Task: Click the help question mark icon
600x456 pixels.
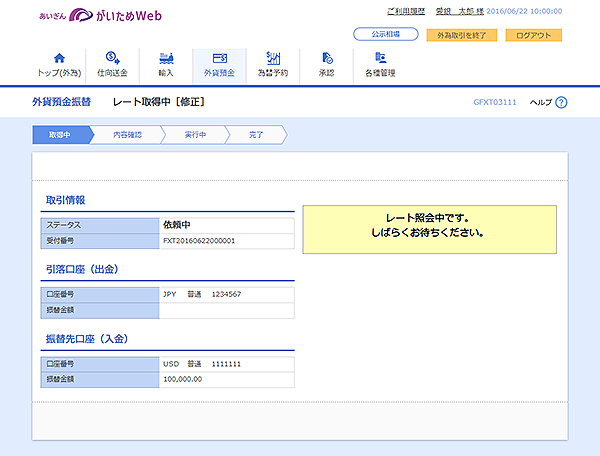Action: [x=561, y=102]
